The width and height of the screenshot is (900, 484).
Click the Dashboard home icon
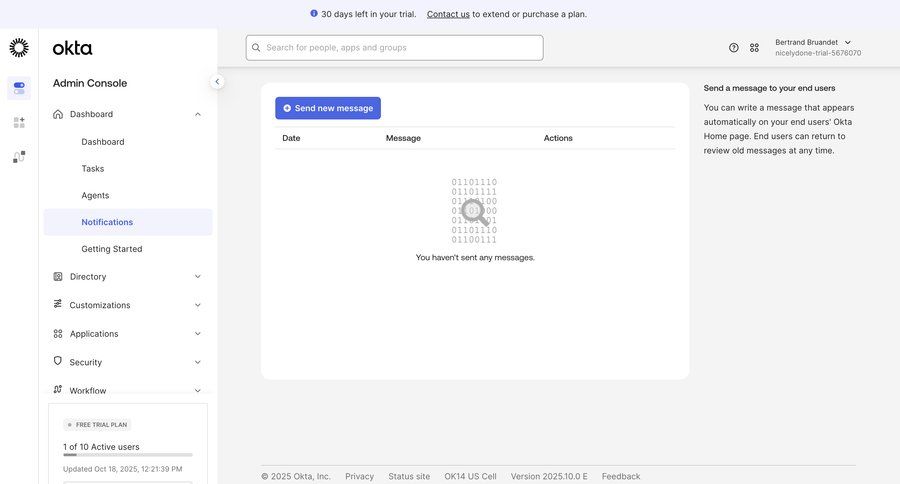coord(58,114)
